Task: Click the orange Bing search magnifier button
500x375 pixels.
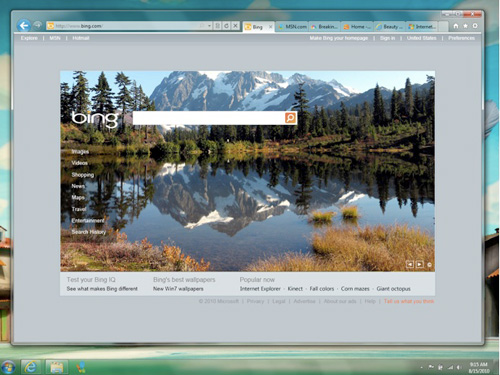Action: click(290, 118)
